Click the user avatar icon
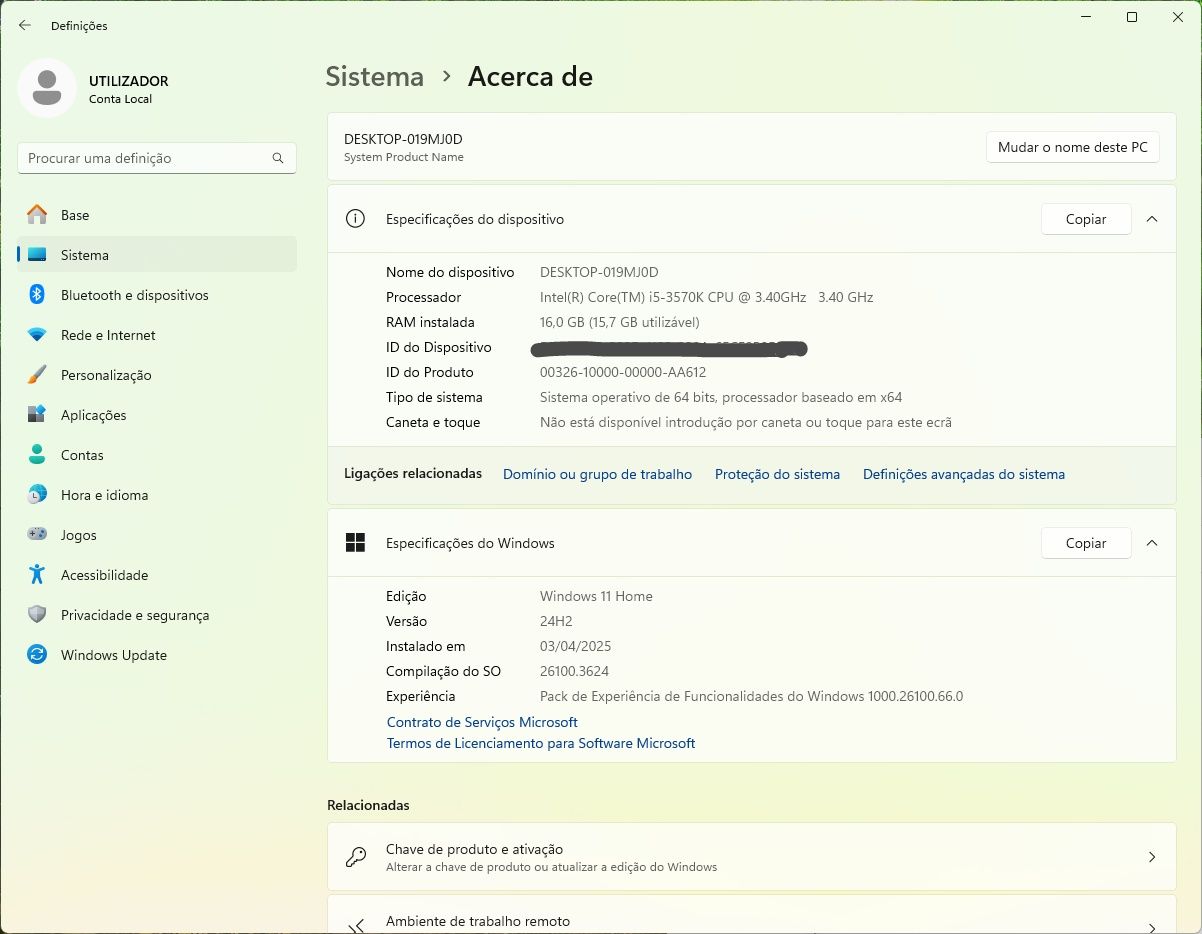This screenshot has height=934, width=1202. 47,88
